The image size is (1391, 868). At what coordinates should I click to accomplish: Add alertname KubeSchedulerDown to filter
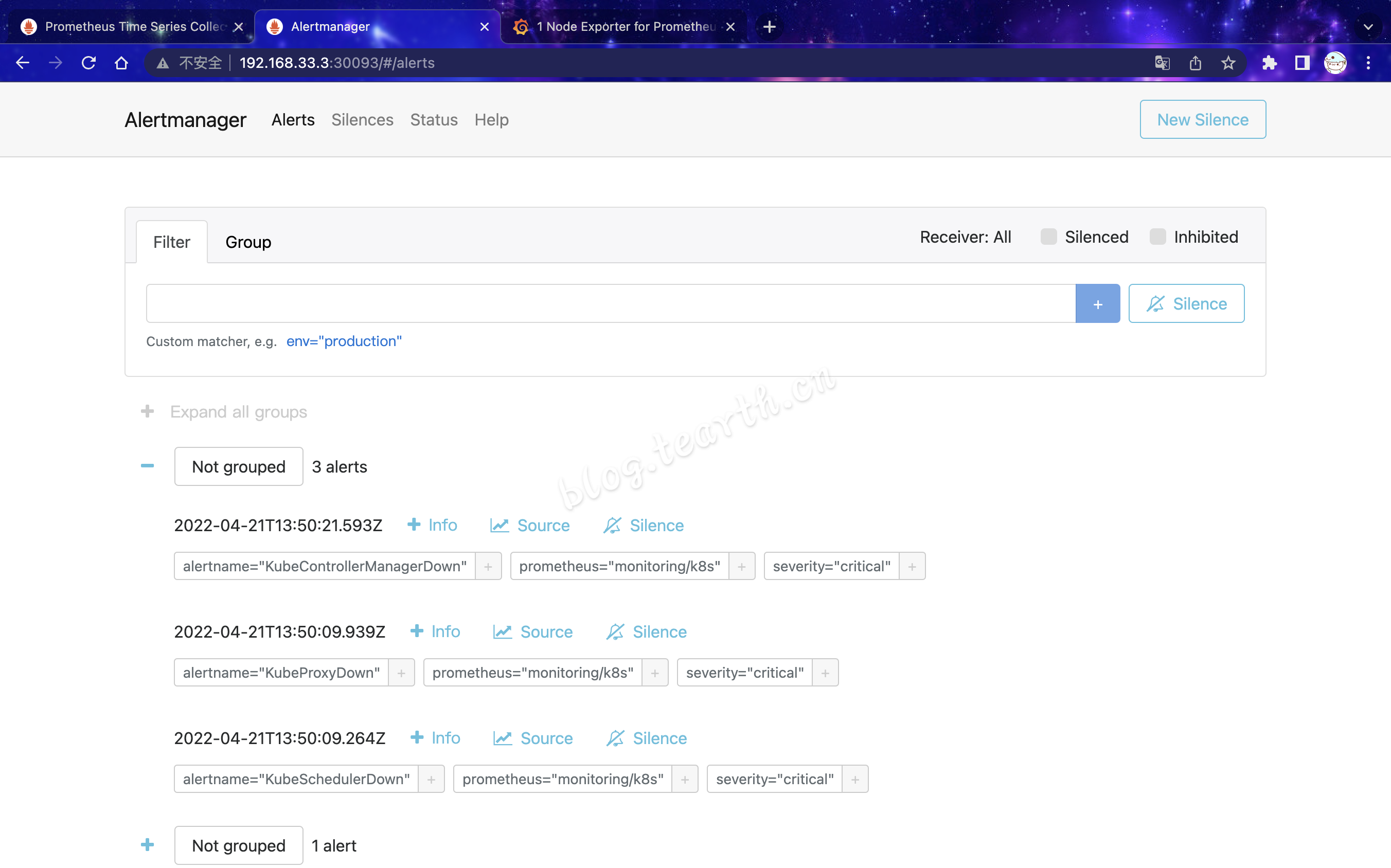coord(431,779)
